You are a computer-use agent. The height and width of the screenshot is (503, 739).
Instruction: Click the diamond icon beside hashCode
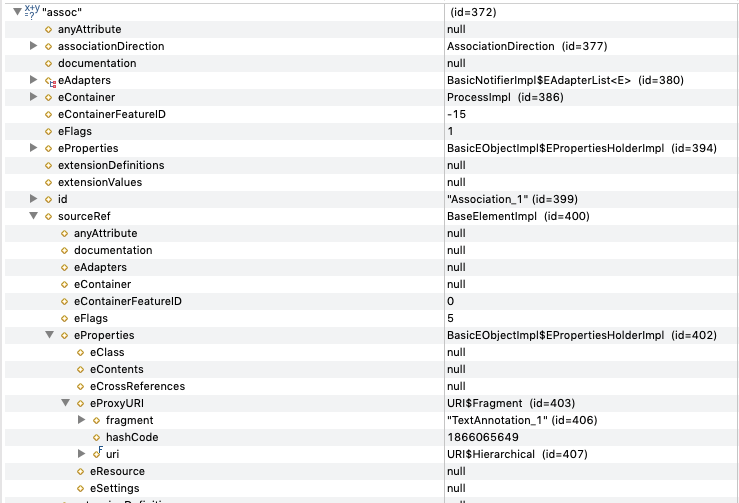97,437
